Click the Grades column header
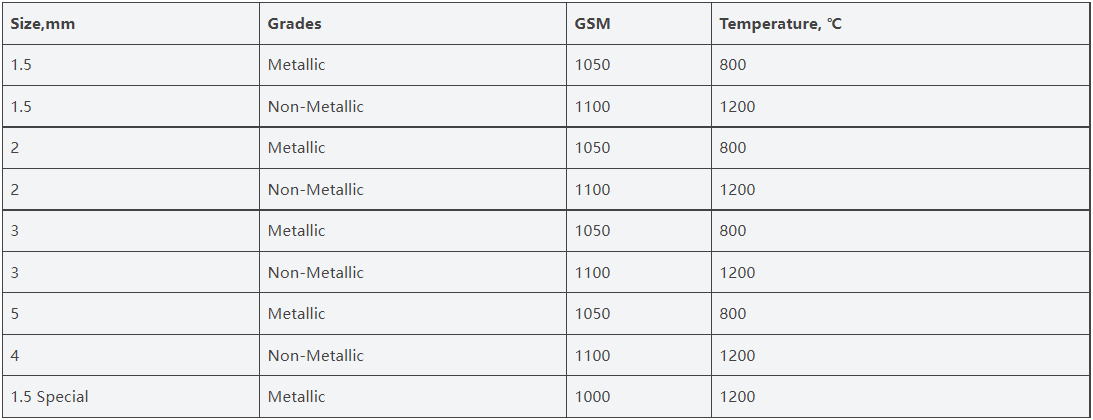 (413, 24)
